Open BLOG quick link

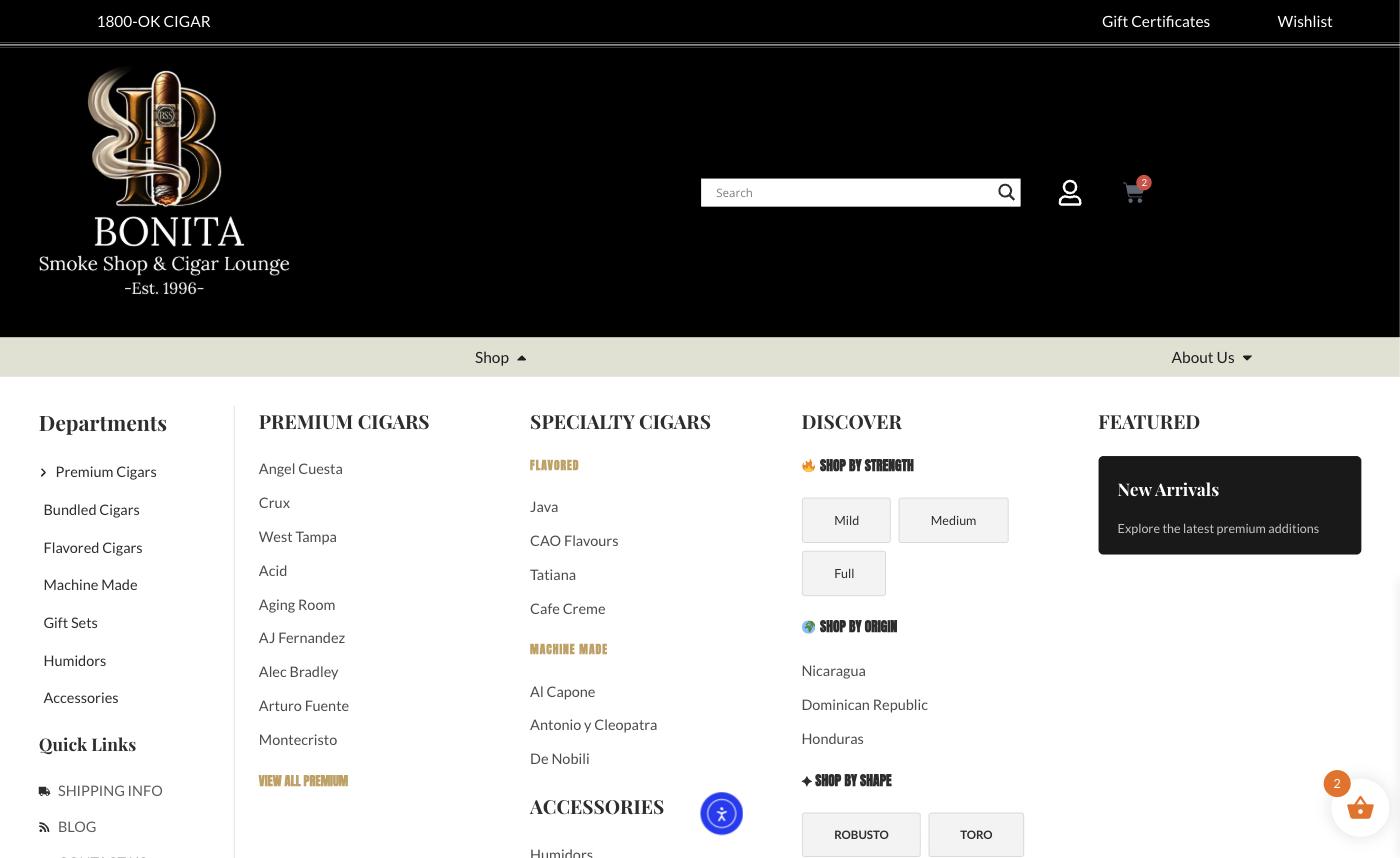click(x=77, y=827)
